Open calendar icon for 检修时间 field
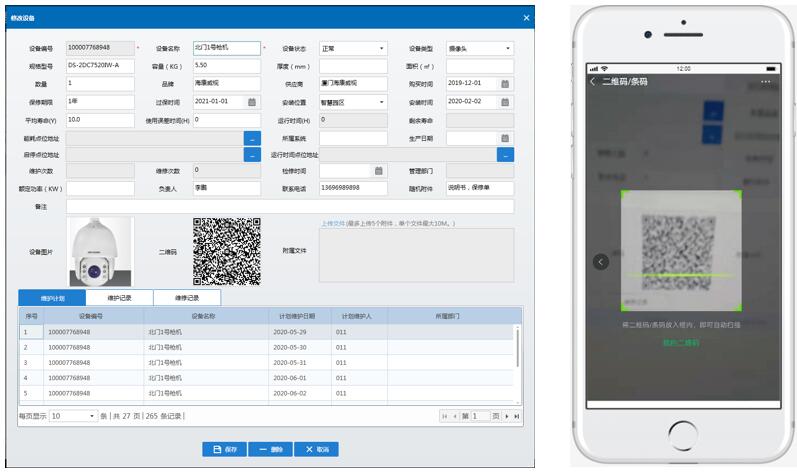 coord(379,171)
